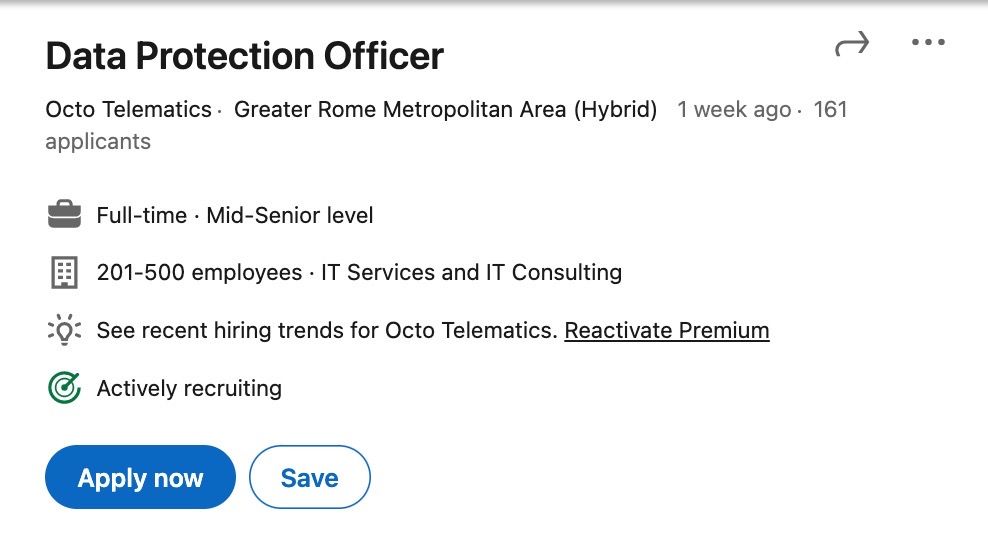Click the 201-500 employees text
The height and width of the screenshot is (534, 988).
[x=199, y=272]
